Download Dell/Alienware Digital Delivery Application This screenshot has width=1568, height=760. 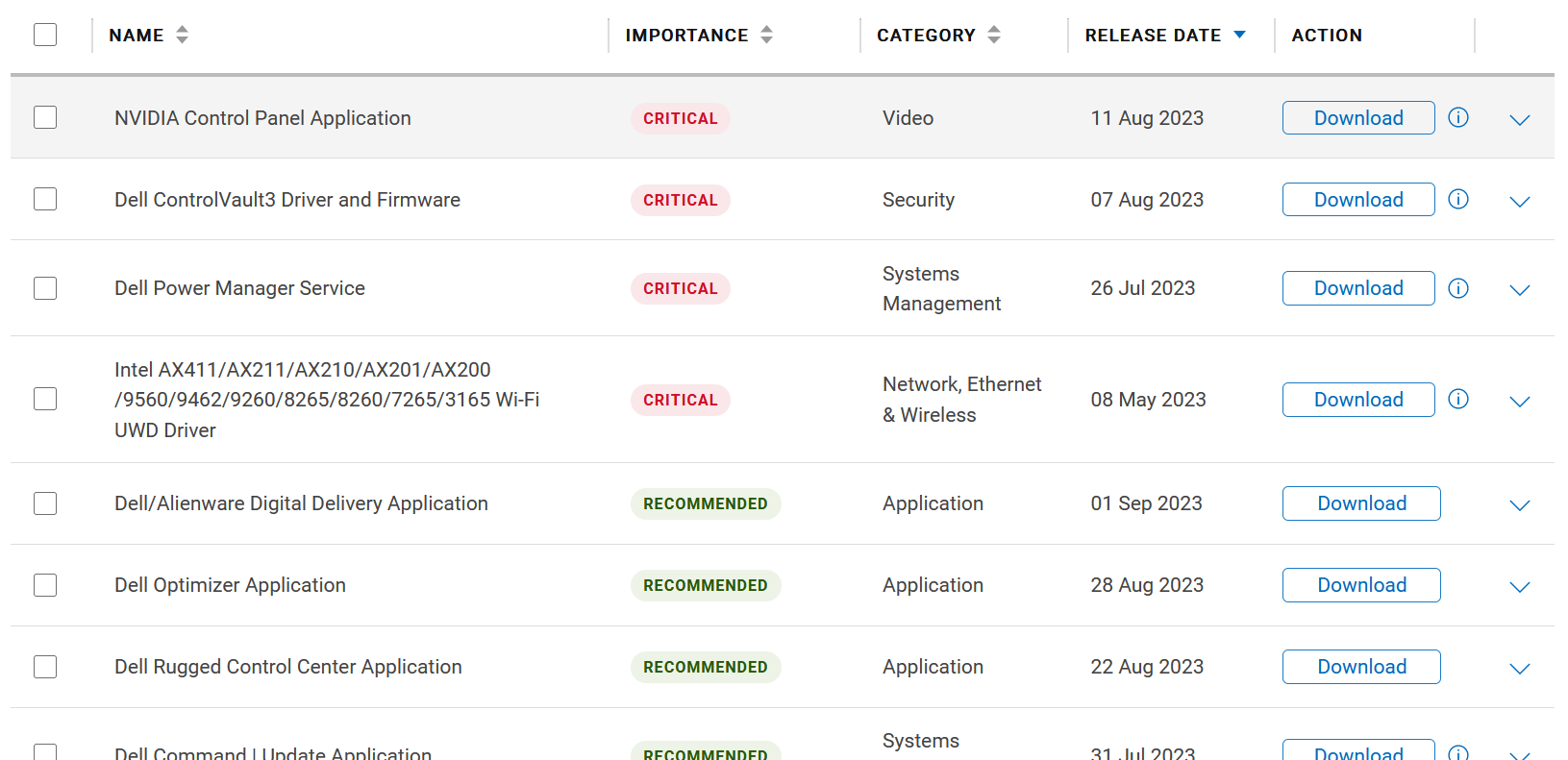coord(1361,503)
